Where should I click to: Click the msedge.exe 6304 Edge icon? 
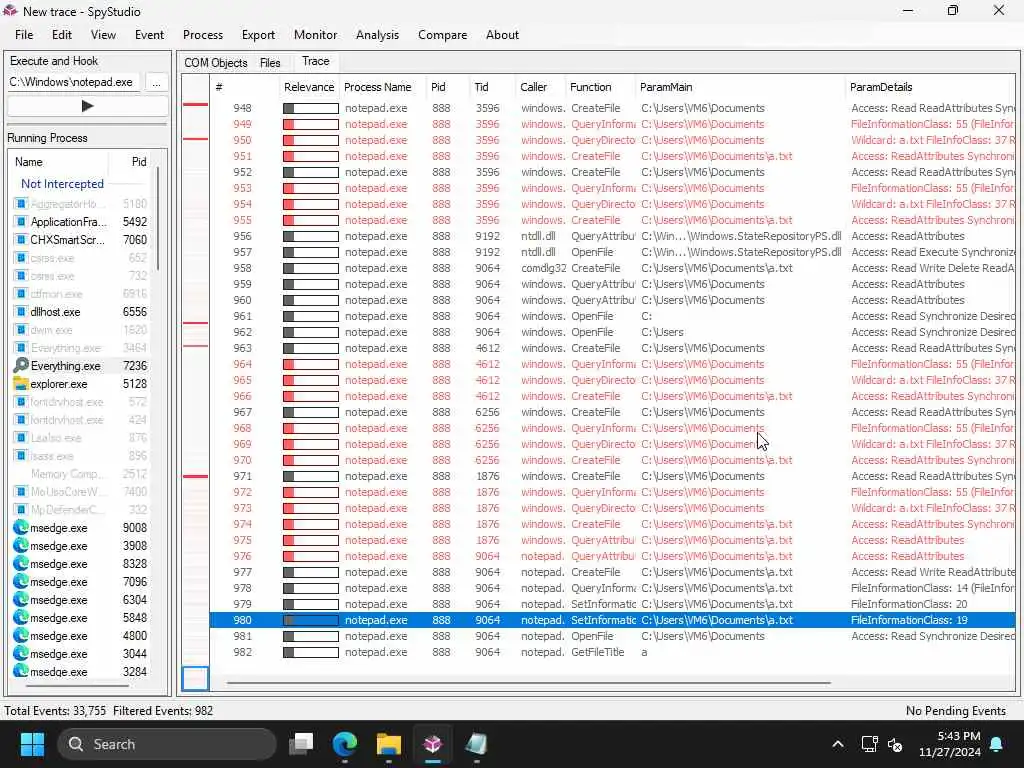(21, 600)
